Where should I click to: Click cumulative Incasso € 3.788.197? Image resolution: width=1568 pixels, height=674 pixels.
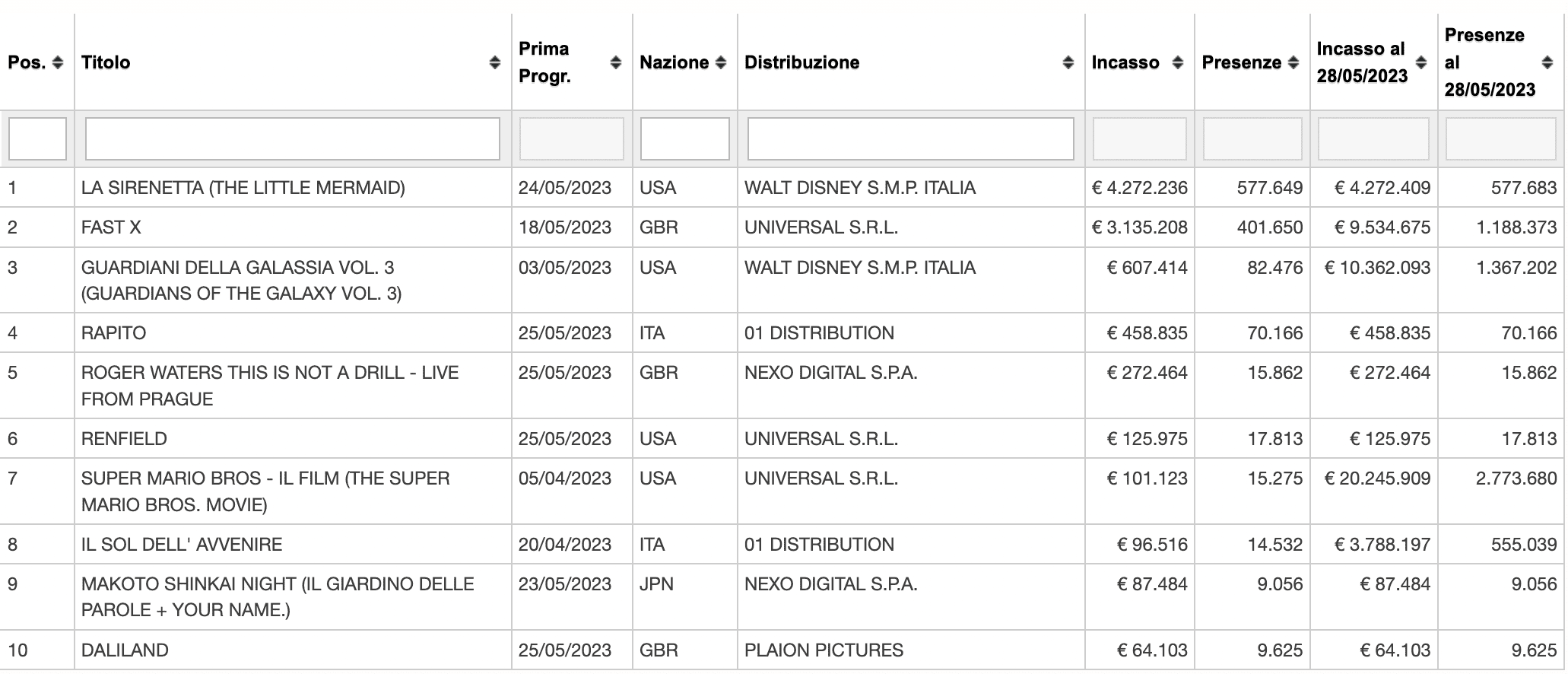point(1383,545)
